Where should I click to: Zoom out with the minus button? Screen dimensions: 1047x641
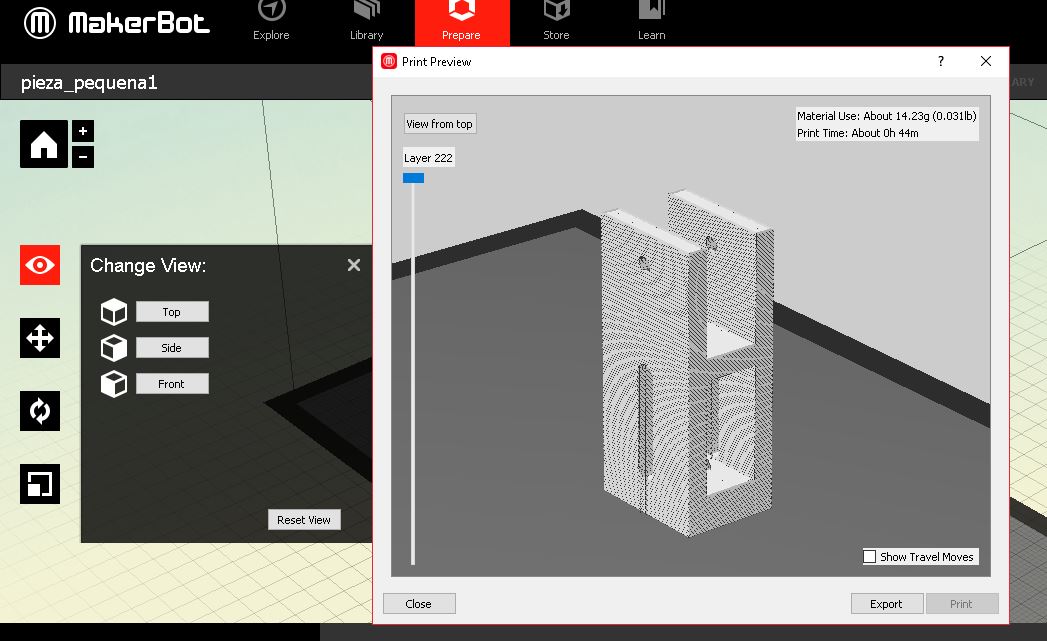83,157
